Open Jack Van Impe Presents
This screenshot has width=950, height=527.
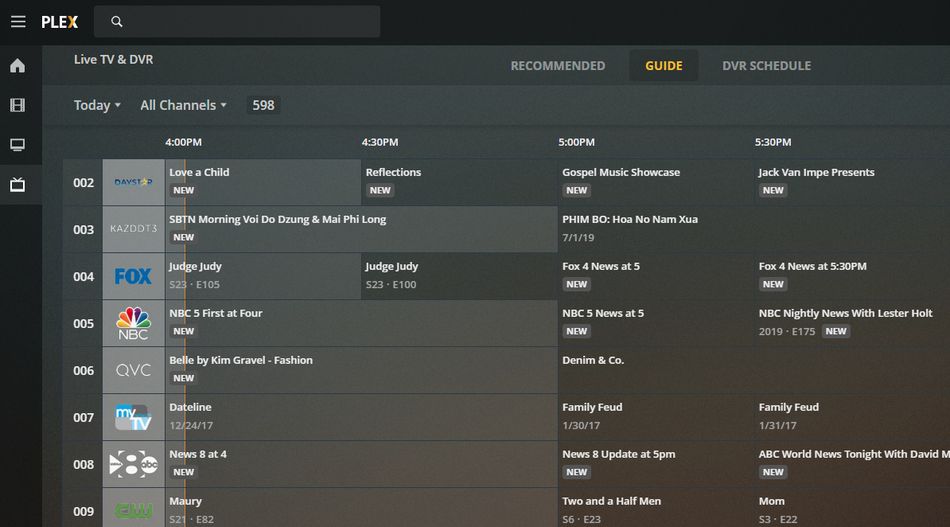pos(852,182)
